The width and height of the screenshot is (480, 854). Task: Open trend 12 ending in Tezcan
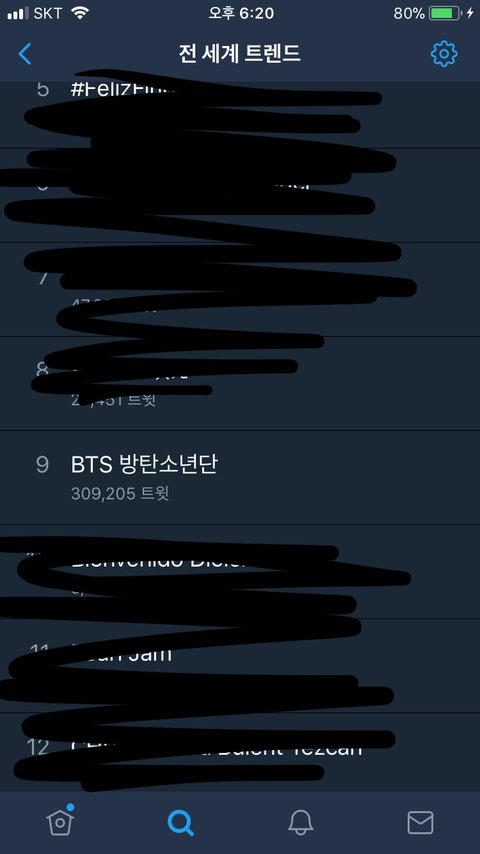[240, 752]
